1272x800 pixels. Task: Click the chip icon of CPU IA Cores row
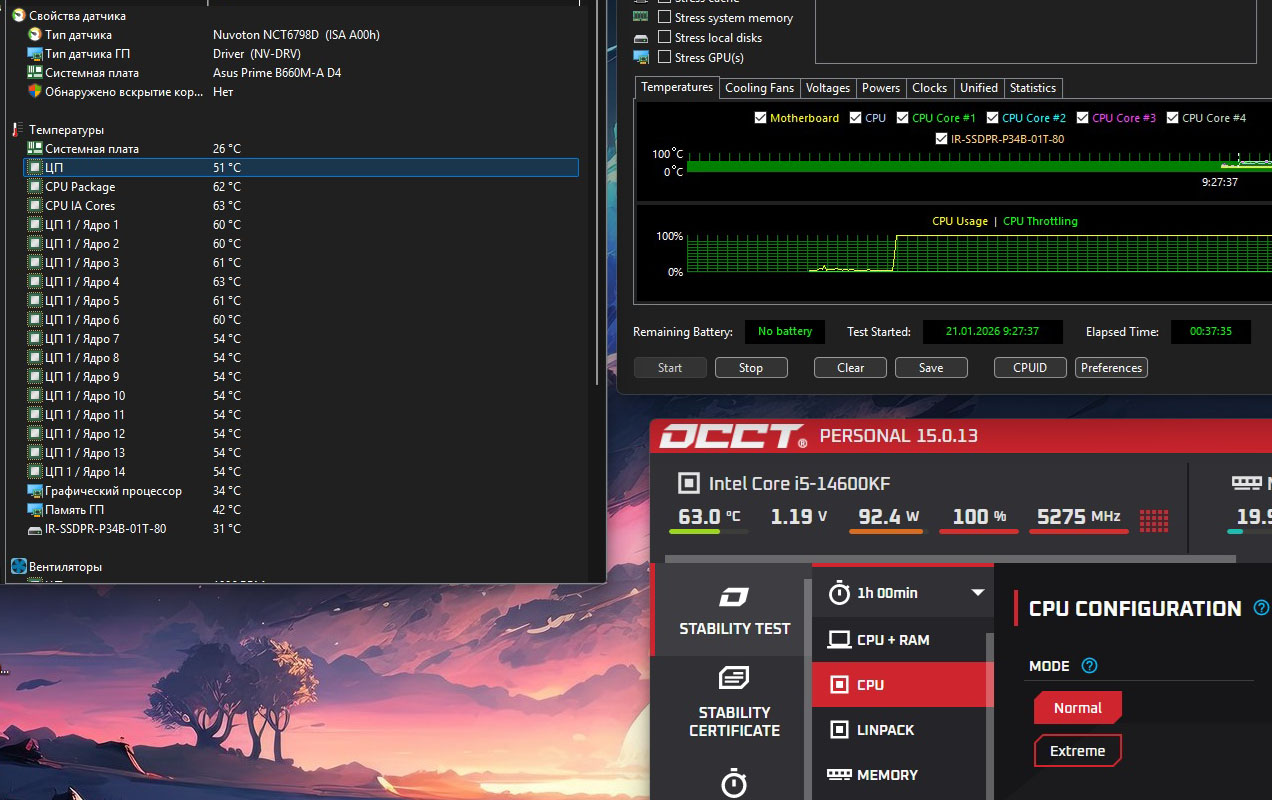(35, 206)
